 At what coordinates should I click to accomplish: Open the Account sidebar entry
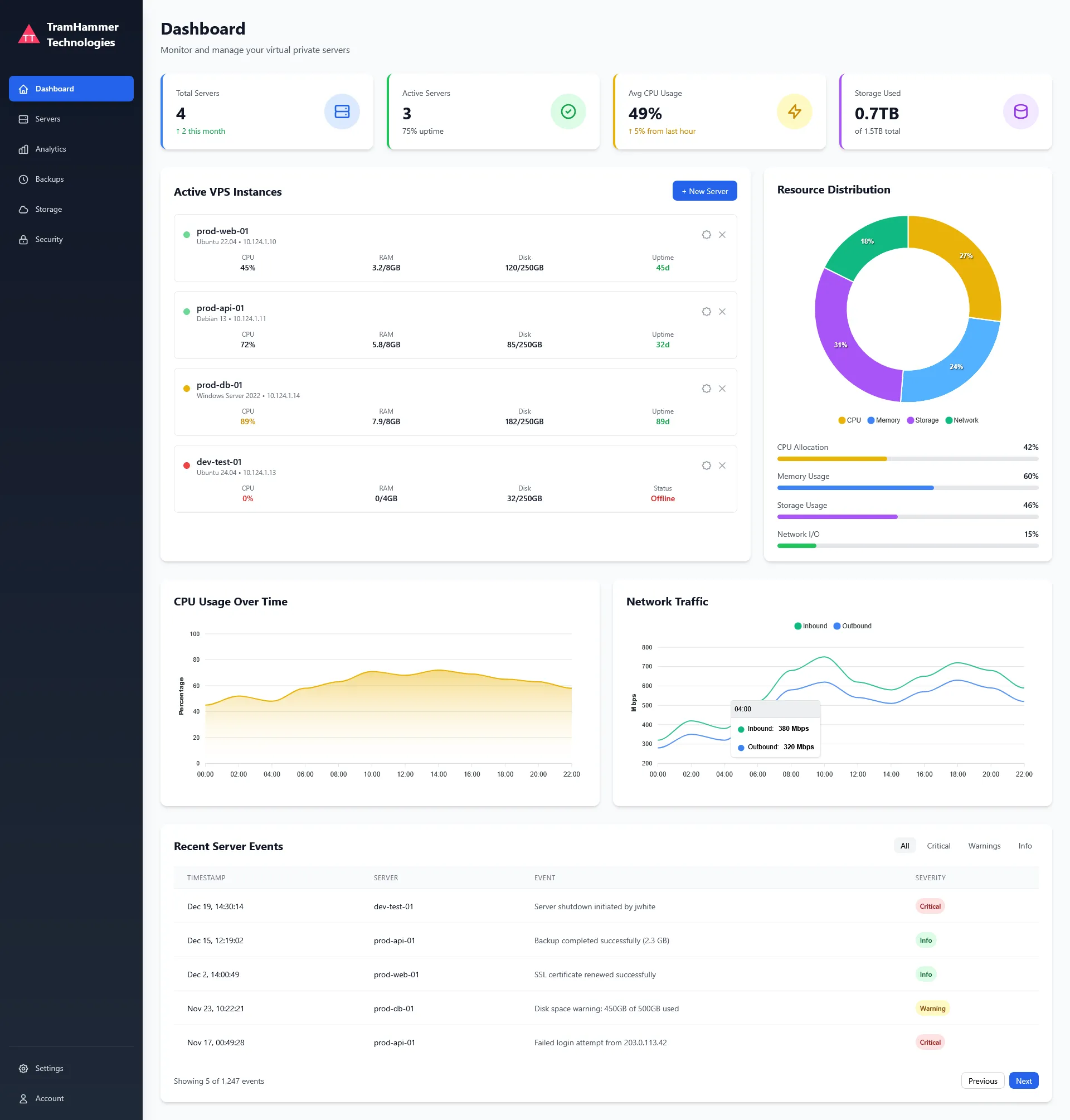coord(71,1098)
